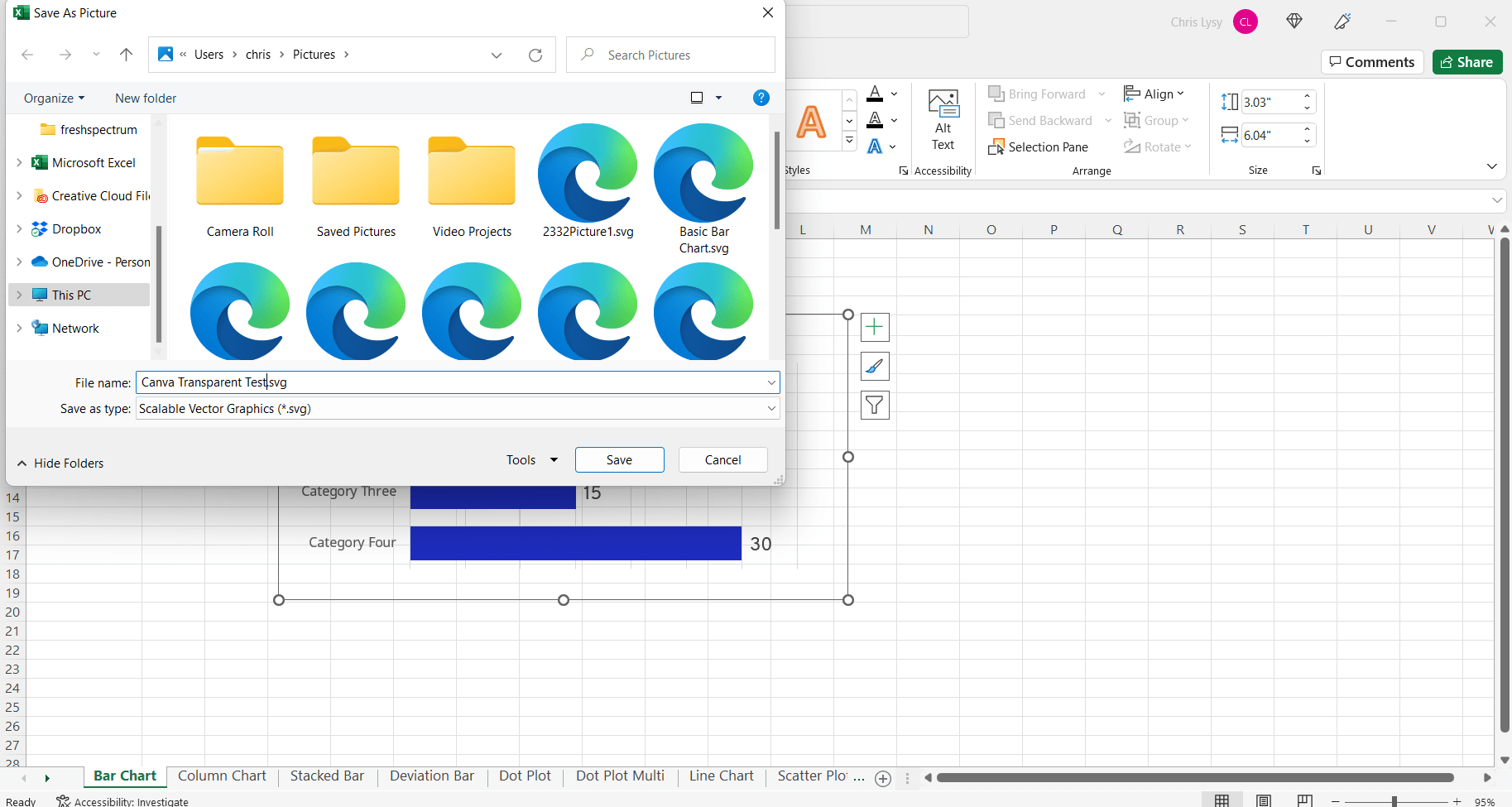Viewport: 1512px width, 807px height.
Task: Switch to the Stacked Bar sheet
Action: click(327, 776)
